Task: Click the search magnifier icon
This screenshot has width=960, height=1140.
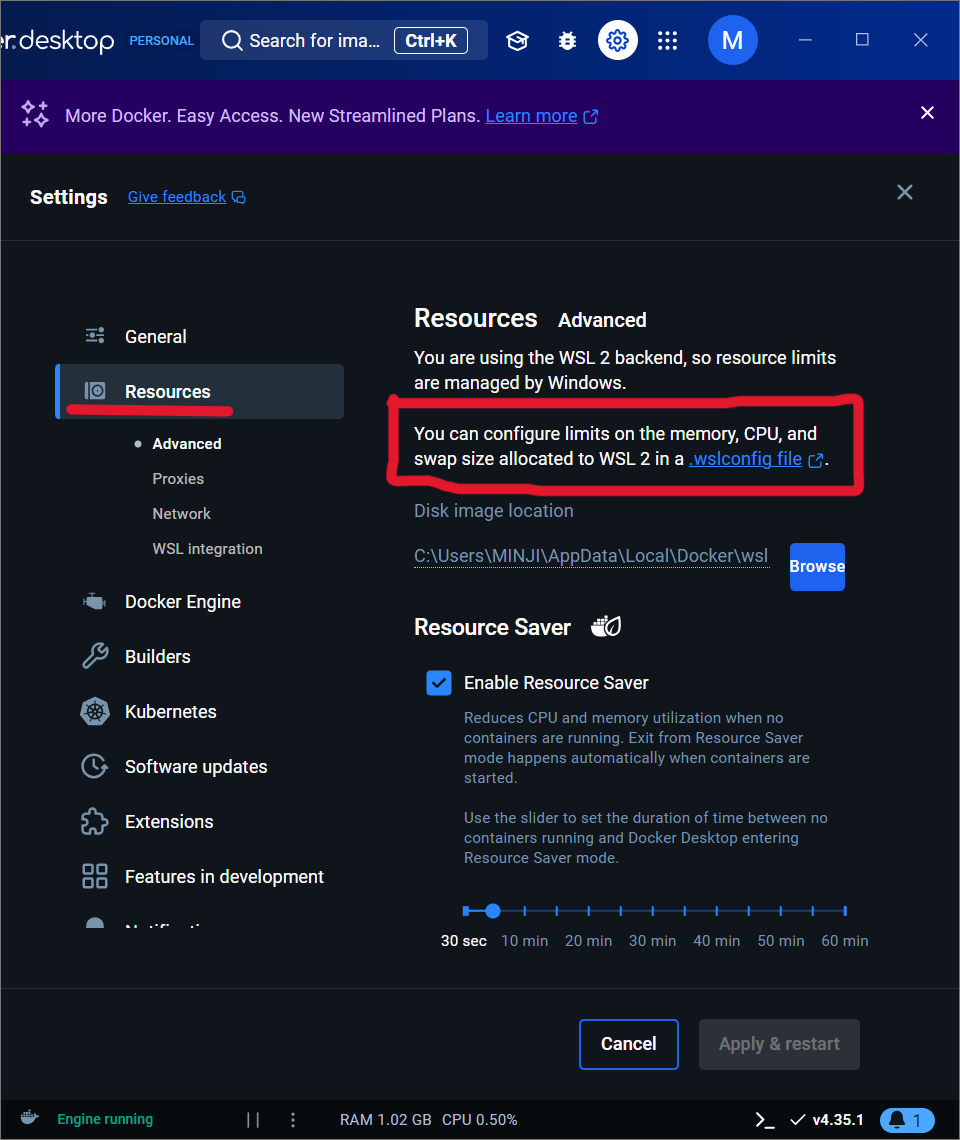Action: pos(232,41)
